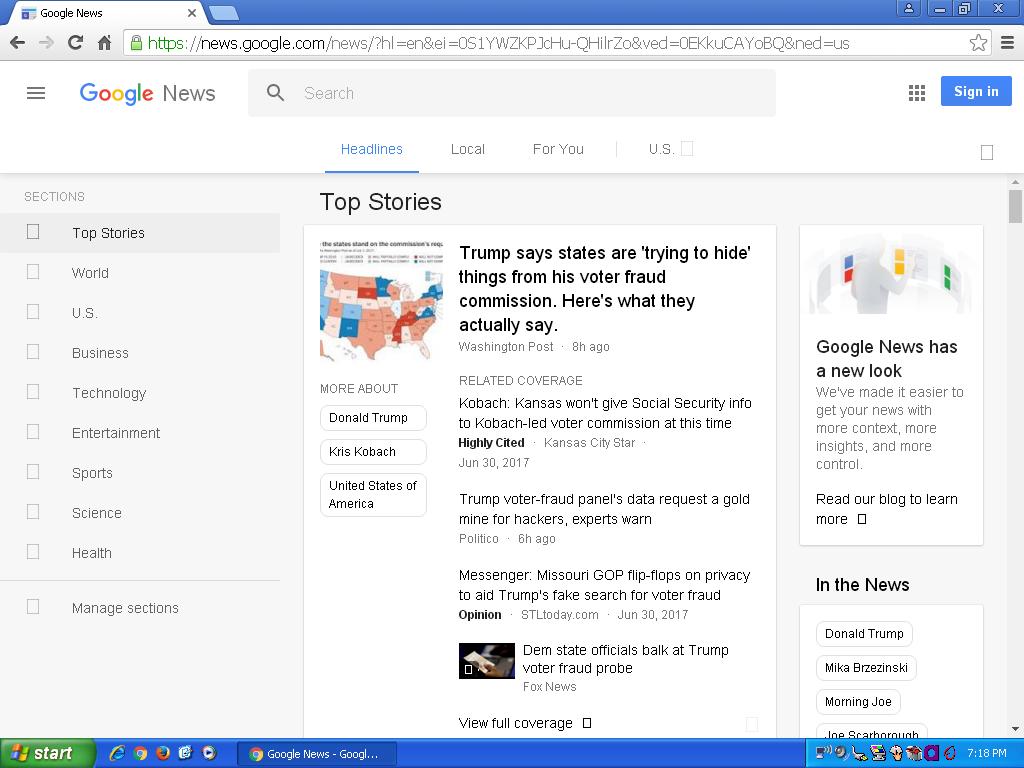Switch to the Headlines tab
This screenshot has width=1024, height=768.
[371, 148]
